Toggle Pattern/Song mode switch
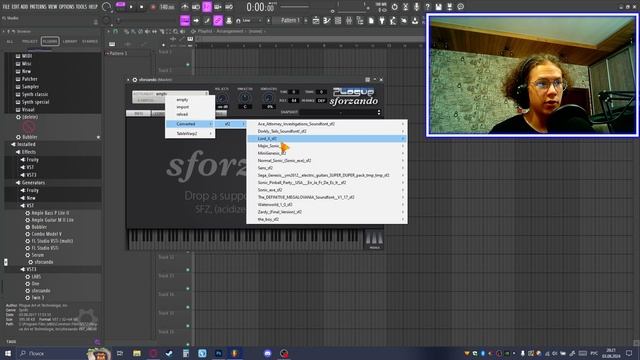The height and width of the screenshot is (360, 640). click(x=120, y=6)
